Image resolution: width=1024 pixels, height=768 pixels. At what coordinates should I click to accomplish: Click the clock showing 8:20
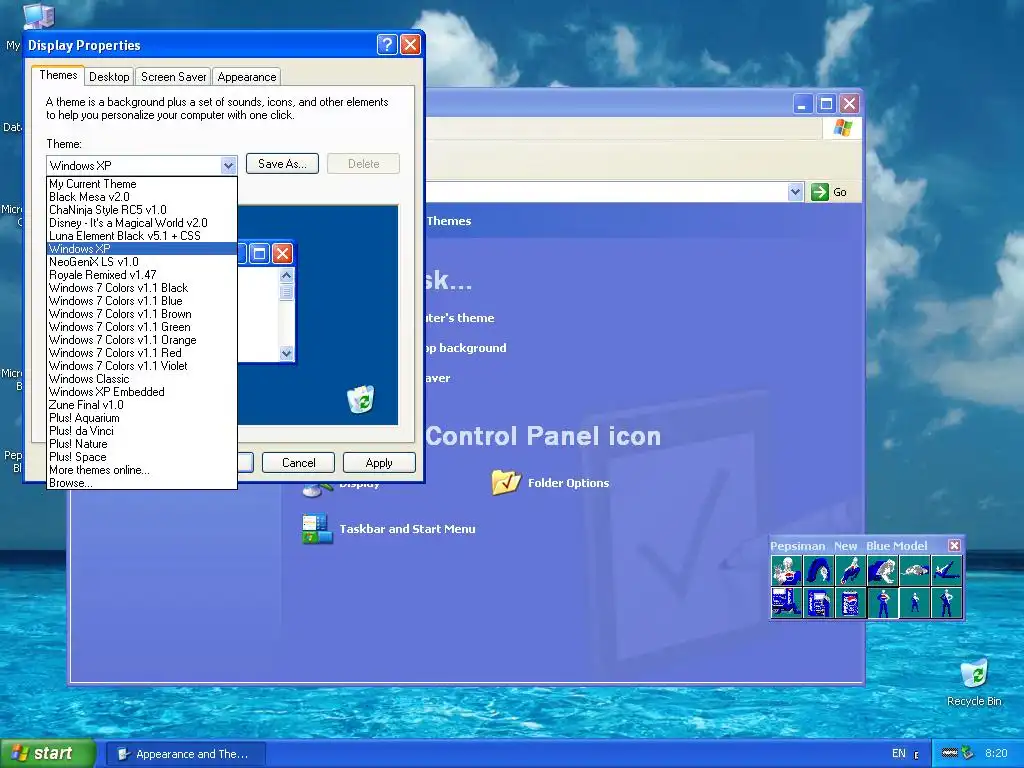point(996,753)
